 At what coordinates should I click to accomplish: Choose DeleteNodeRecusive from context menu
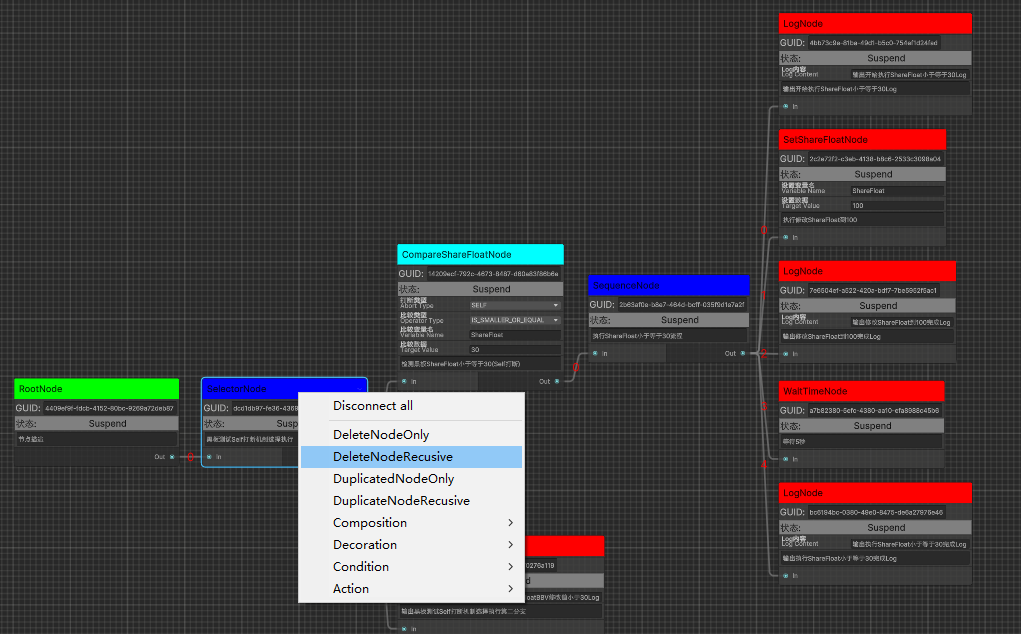pos(411,457)
